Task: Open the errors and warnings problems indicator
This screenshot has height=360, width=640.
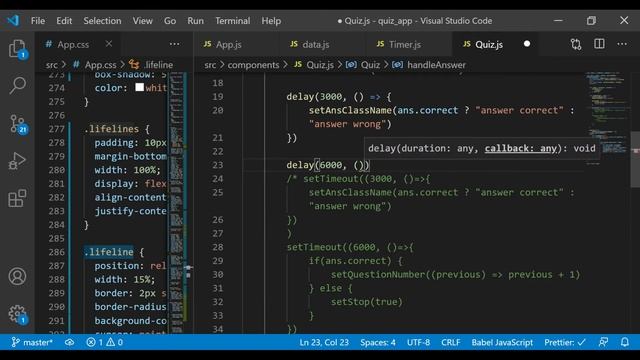Action: point(104,342)
